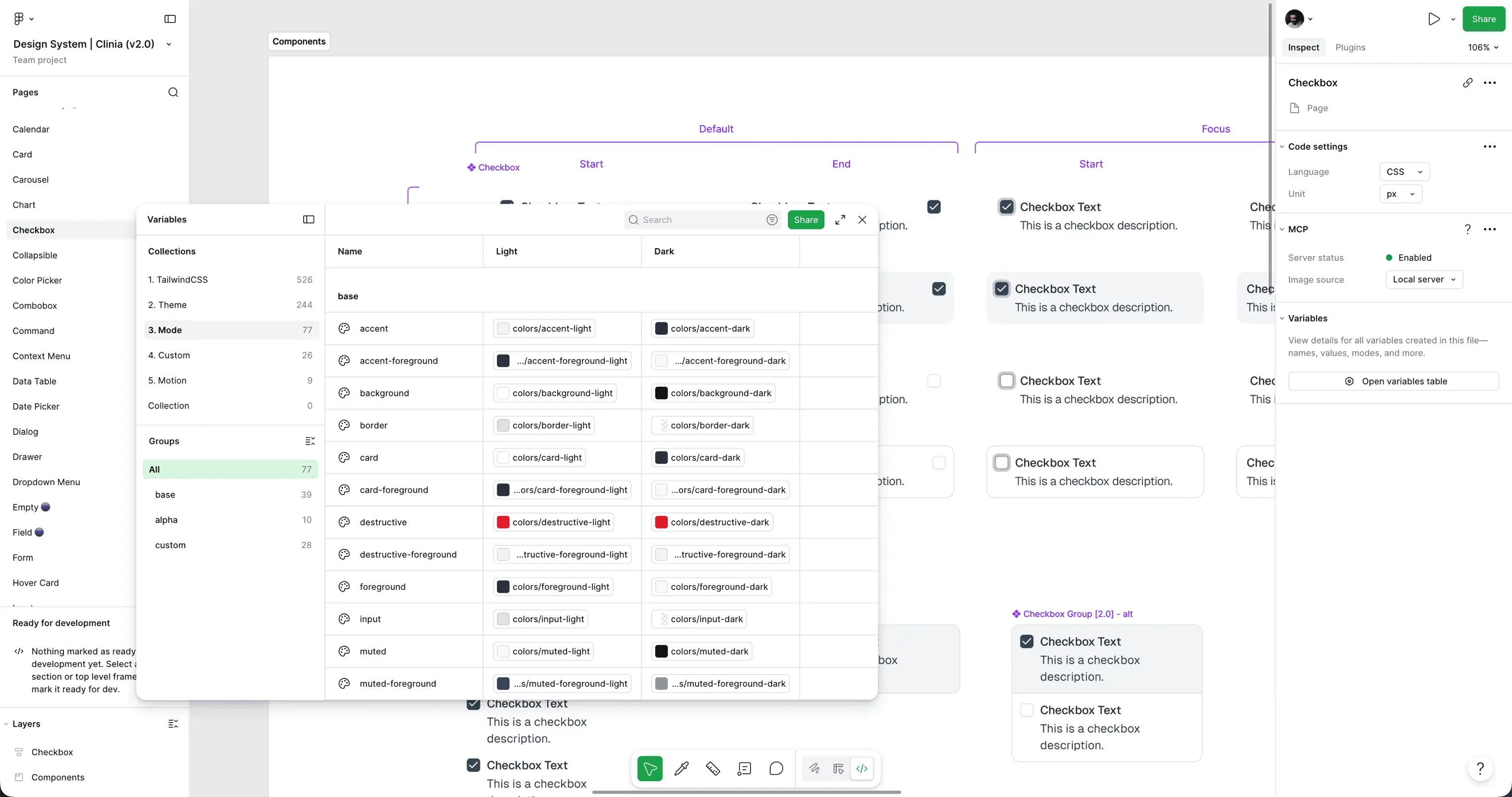1512x797 pixels.
Task: Click the accent variable color type icon
Action: click(345, 329)
